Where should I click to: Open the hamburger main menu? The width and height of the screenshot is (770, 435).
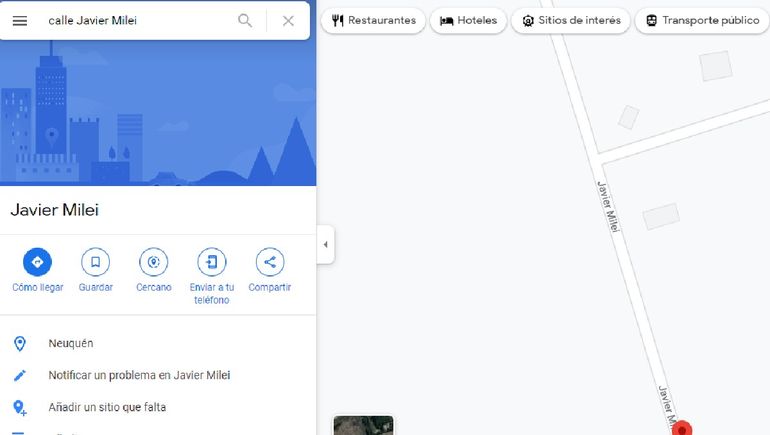(x=20, y=21)
